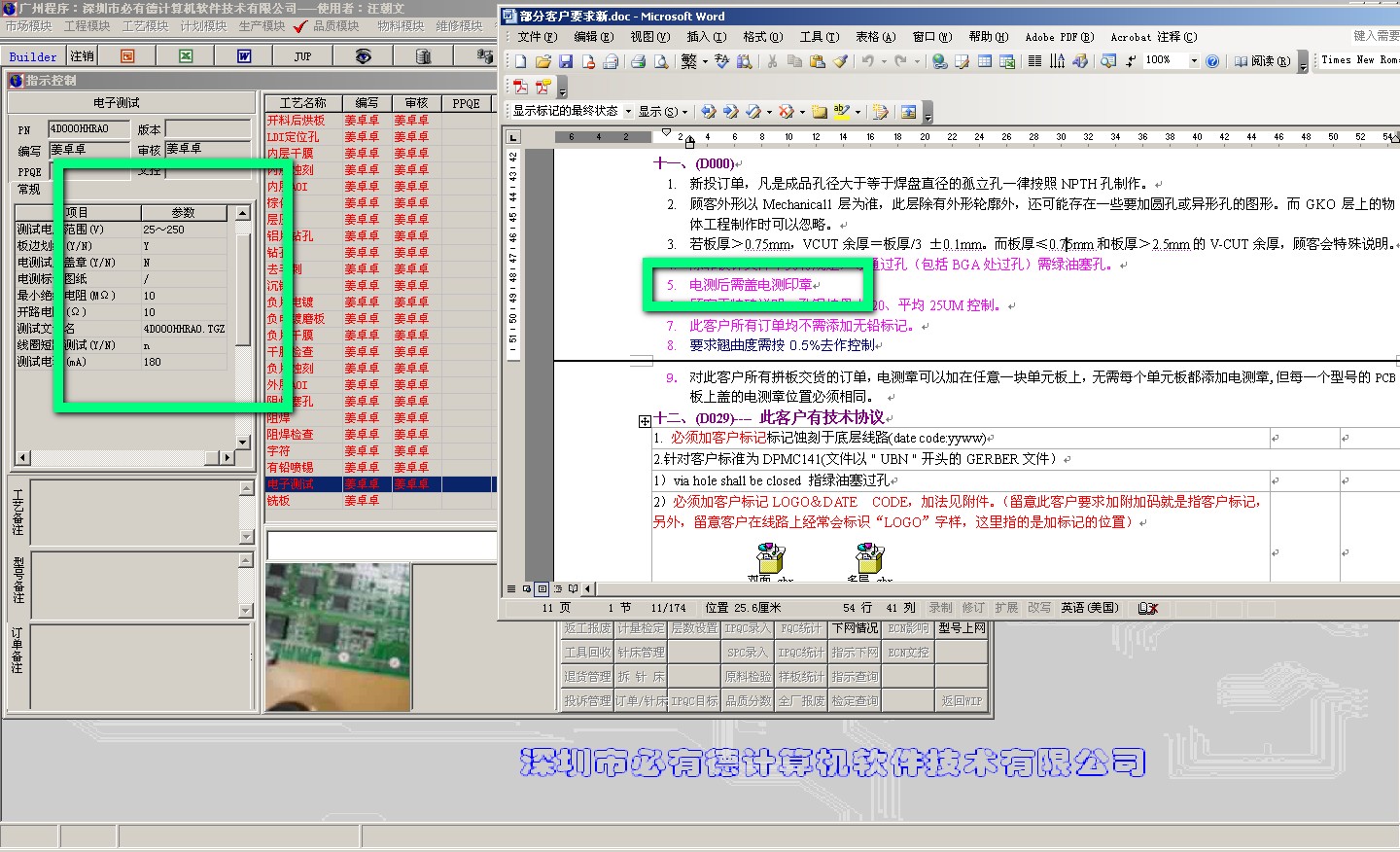Open the 插入(I) menu in Word
Viewport: 1400px width, 852px height.
click(x=706, y=37)
